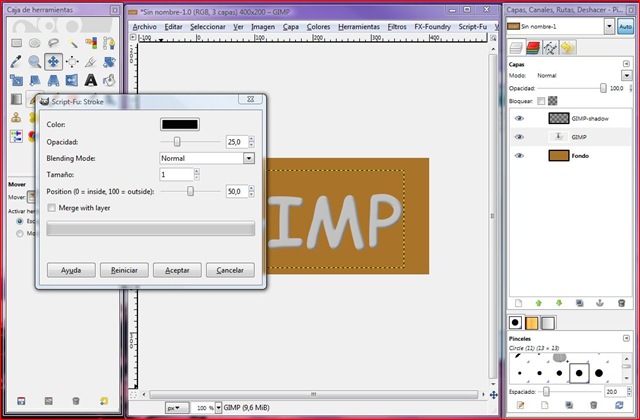Refresh the brushes list

click(x=619, y=405)
